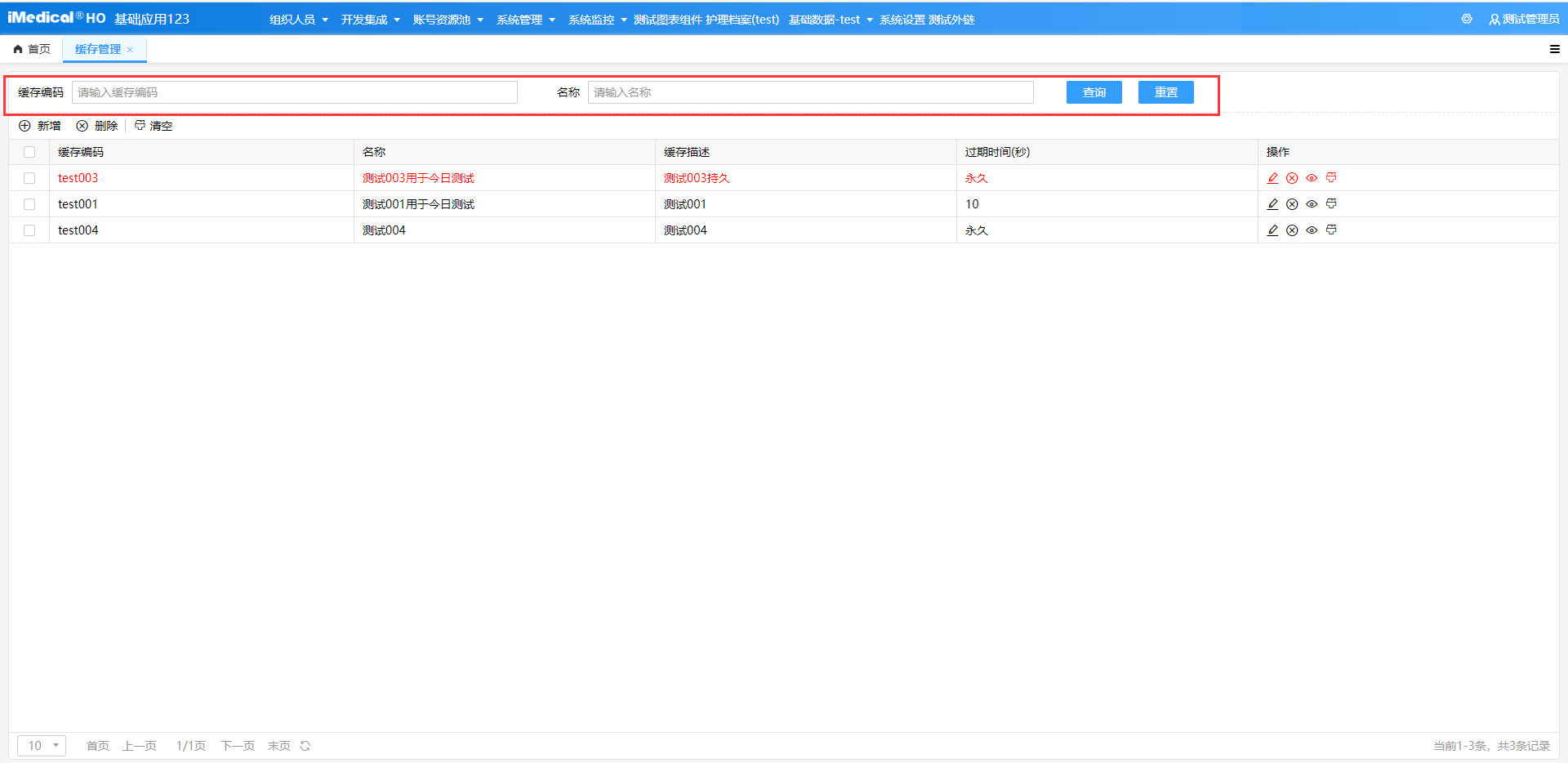
Task: Click the clear cache icon for test003
Action: click(x=1331, y=178)
